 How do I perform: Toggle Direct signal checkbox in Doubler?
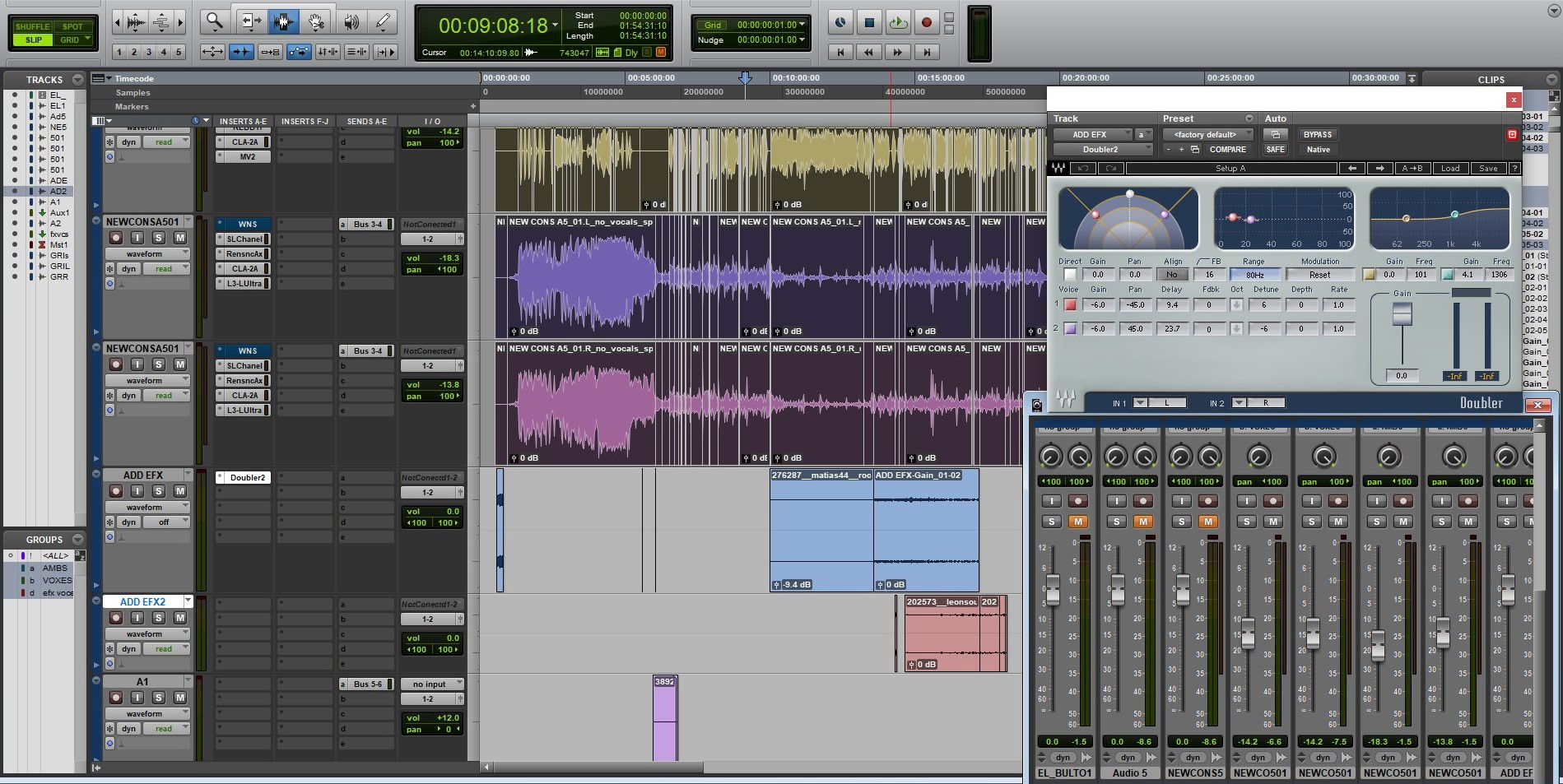[1070, 275]
